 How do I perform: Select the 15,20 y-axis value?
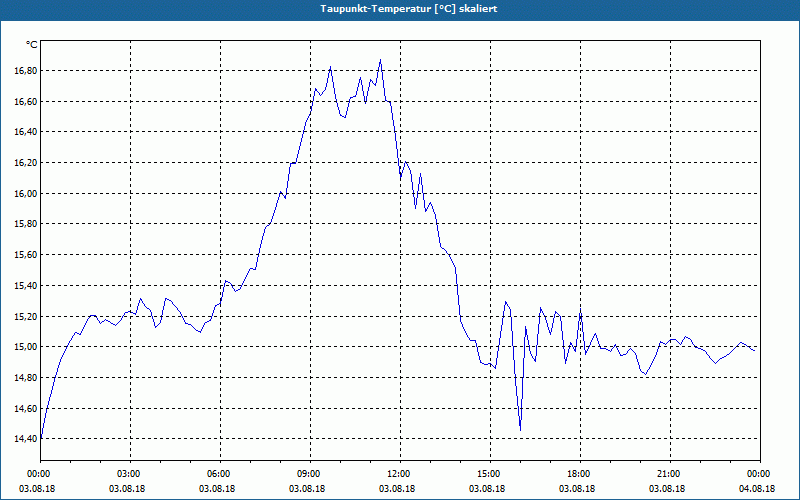(26, 316)
